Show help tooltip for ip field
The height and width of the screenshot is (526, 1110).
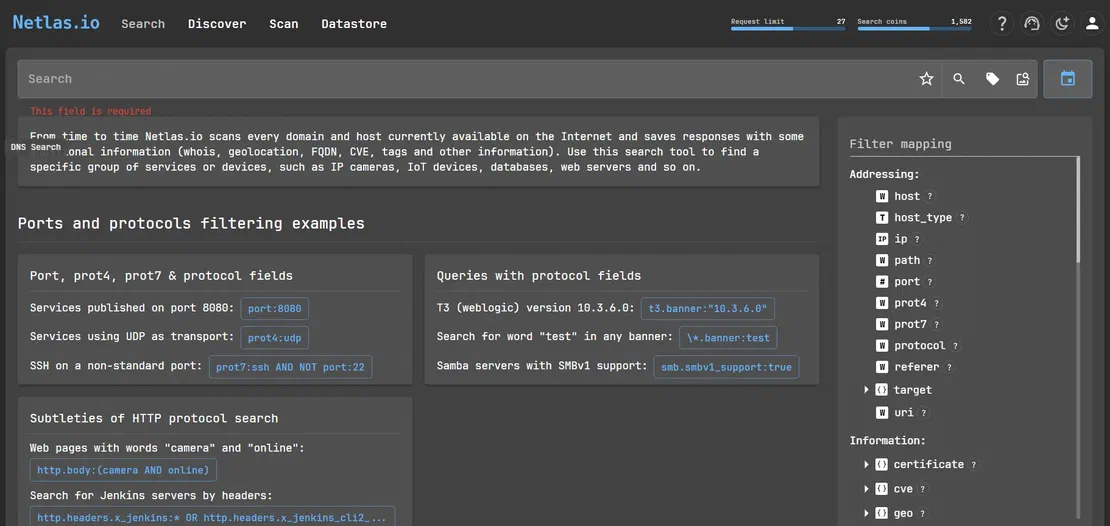coord(917,239)
